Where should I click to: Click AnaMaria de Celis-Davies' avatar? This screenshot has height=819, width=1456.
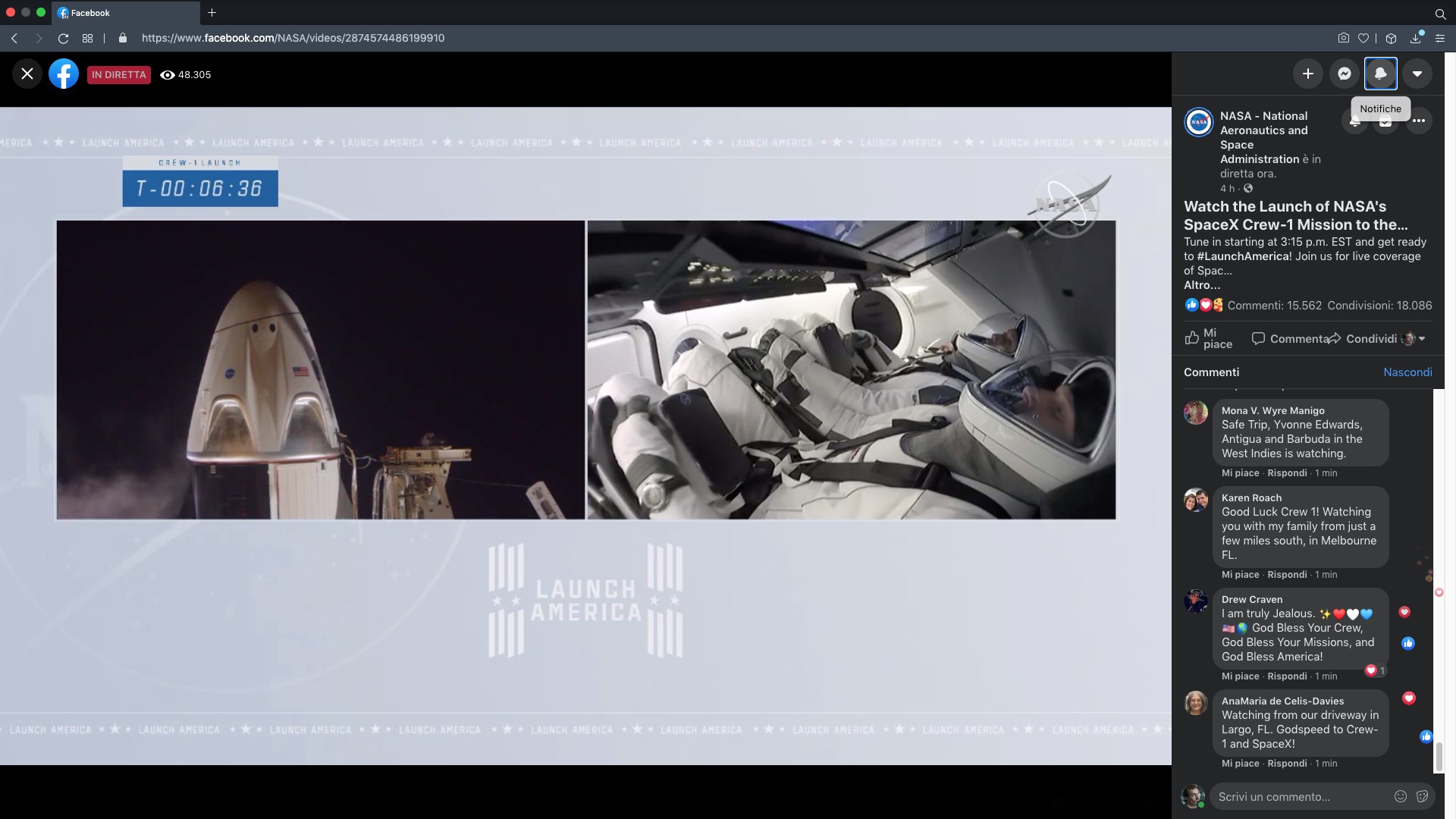[x=1196, y=703]
